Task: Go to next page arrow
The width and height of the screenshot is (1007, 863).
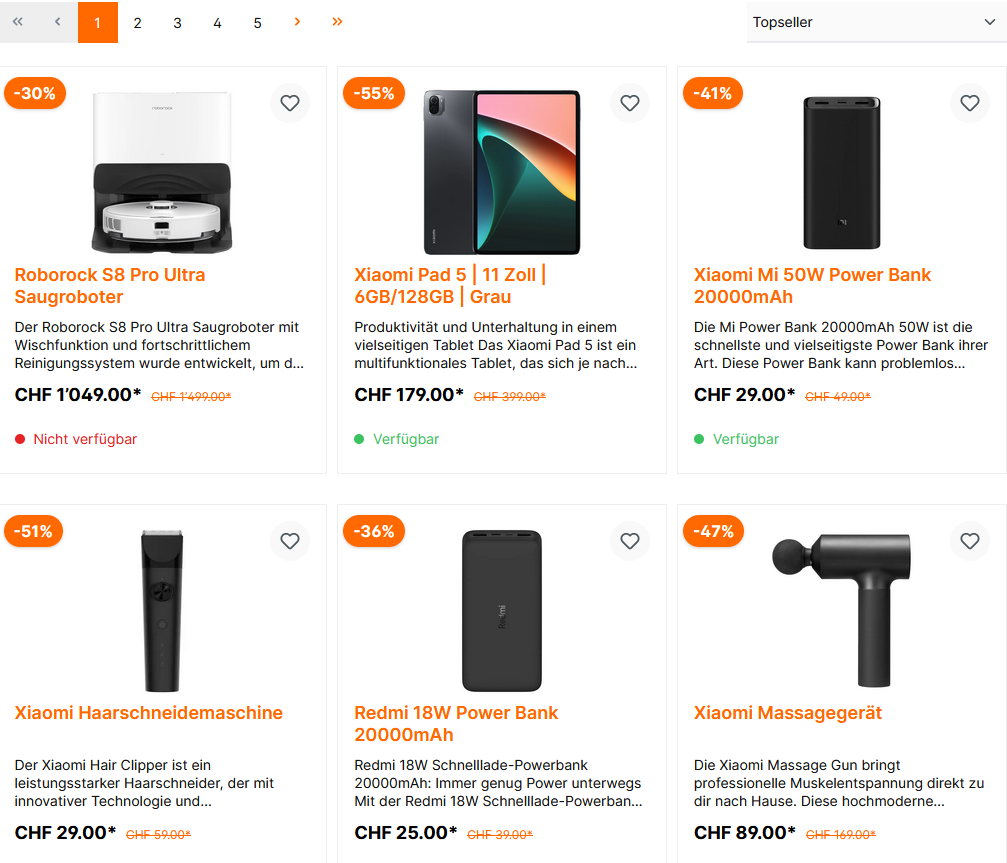Action: [297, 22]
